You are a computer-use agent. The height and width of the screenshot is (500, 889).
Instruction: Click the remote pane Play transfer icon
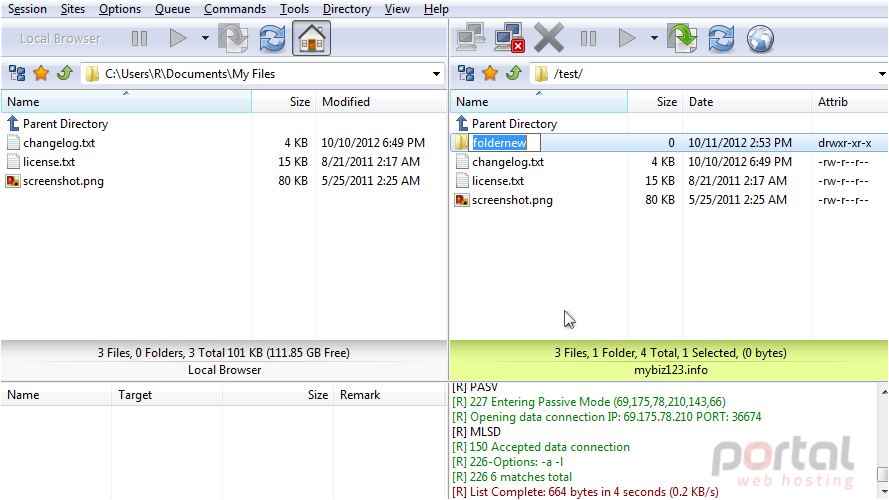tap(627, 39)
